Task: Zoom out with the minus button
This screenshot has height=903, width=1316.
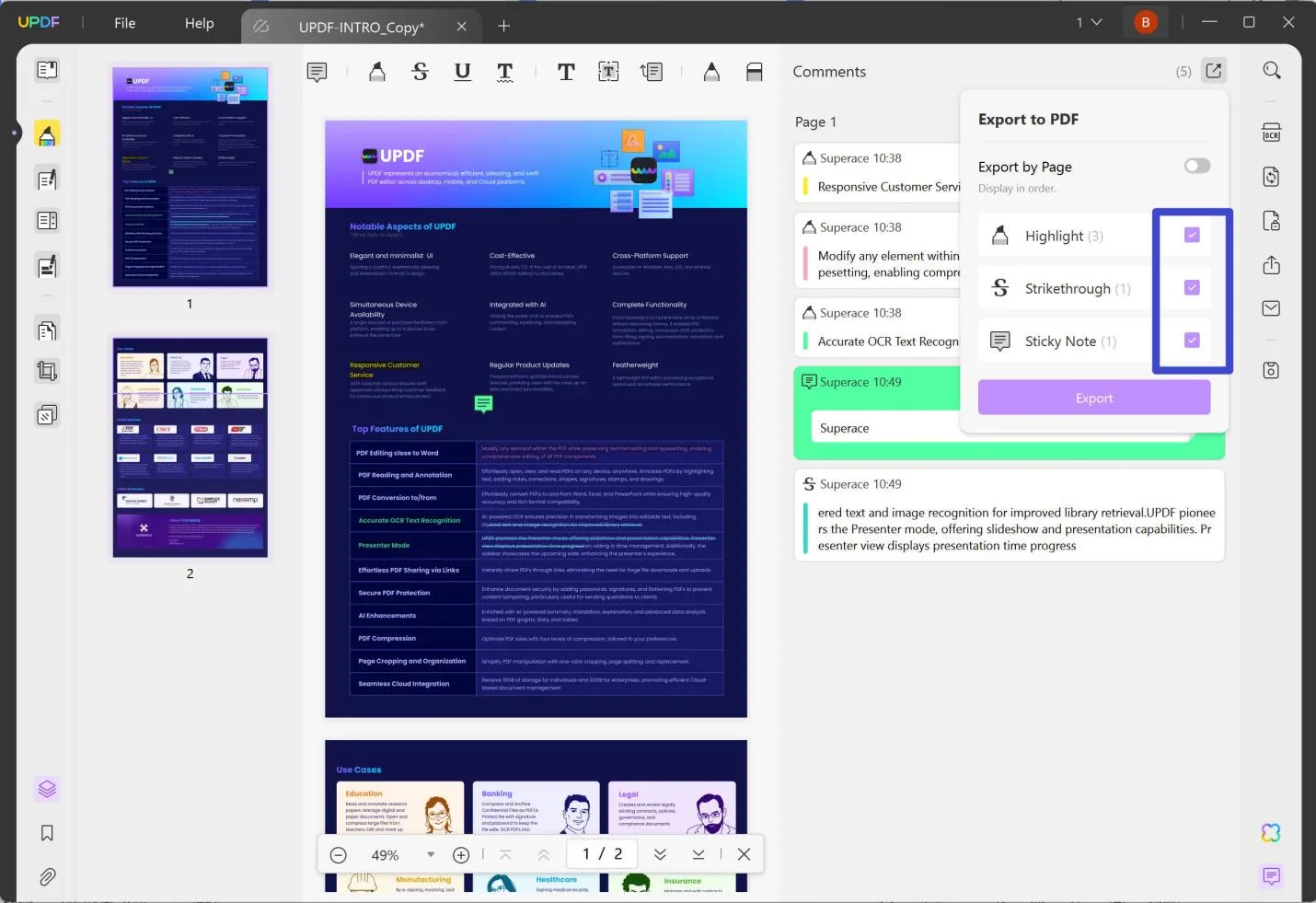Action: coord(338,855)
